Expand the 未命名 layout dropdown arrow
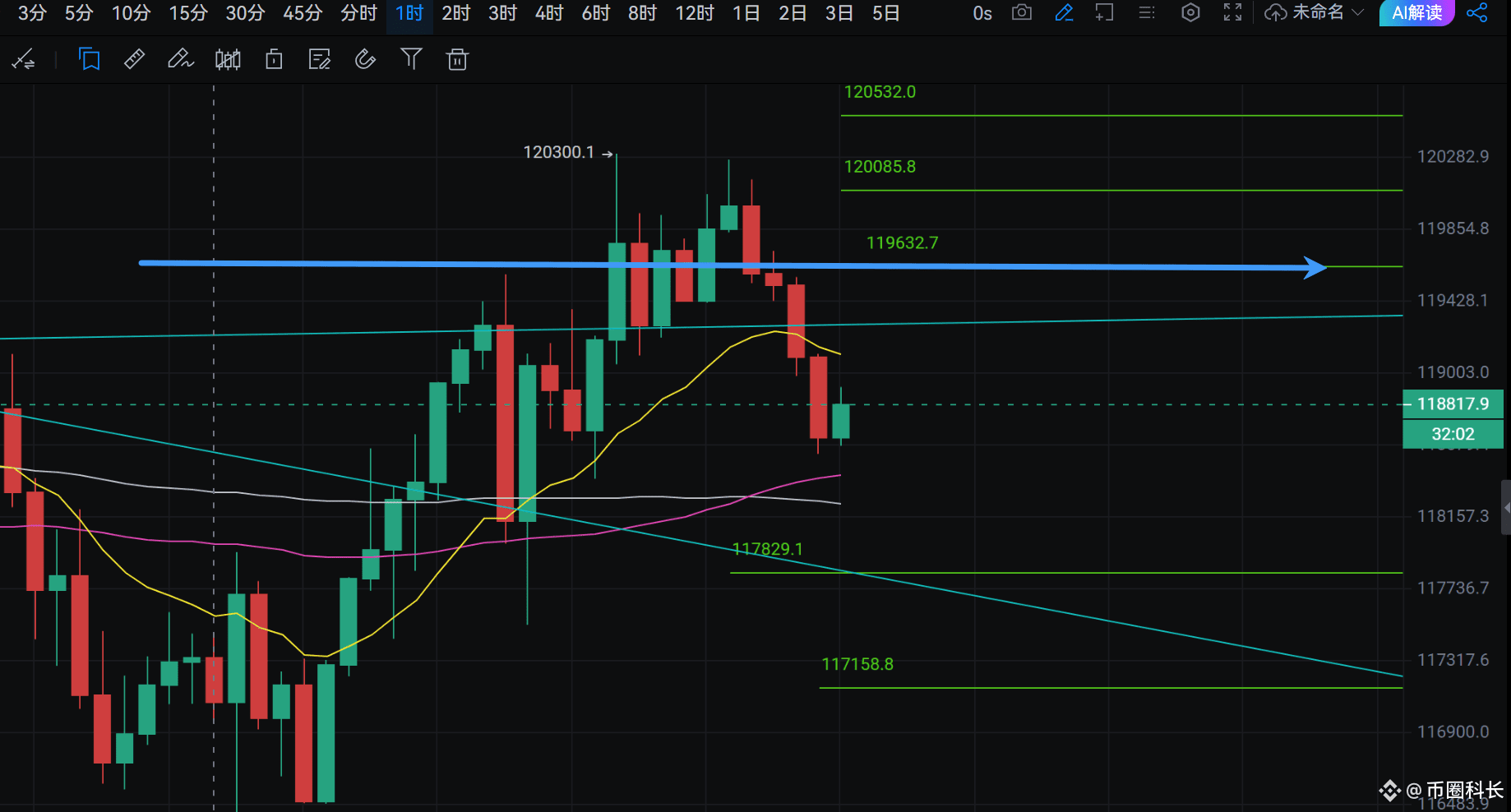Screen dimensions: 1511x812 [x=1358, y=12]
